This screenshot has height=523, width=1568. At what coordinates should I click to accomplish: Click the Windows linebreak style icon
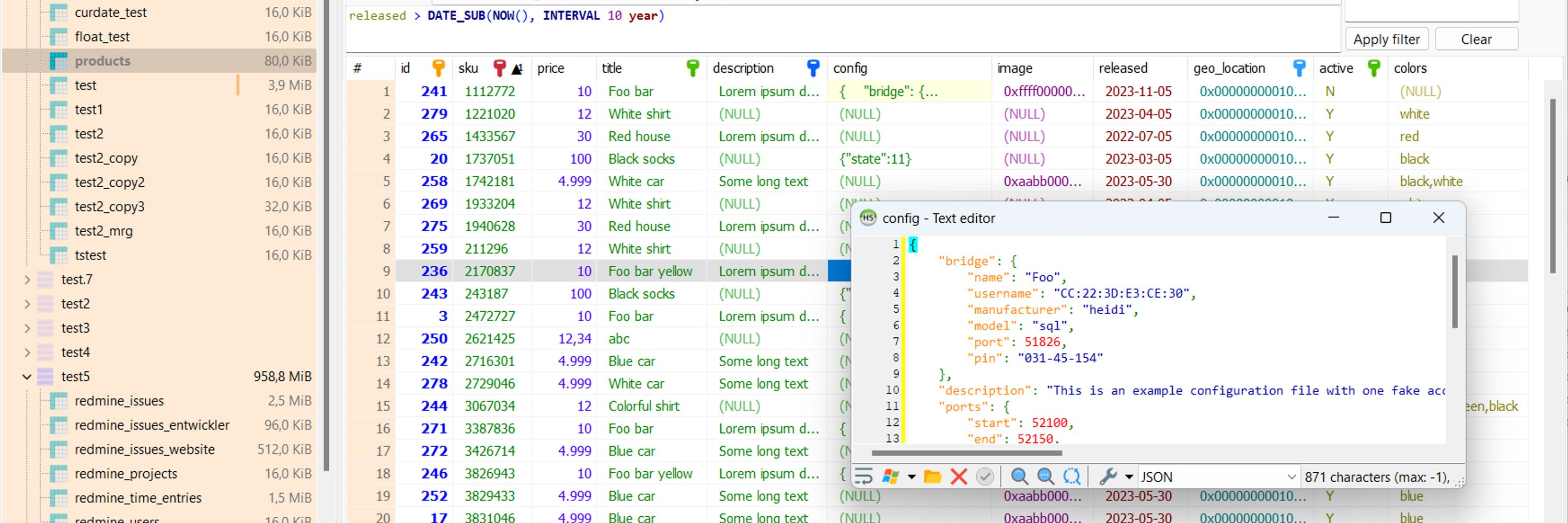pyautogui.click(x=891, y=476)
